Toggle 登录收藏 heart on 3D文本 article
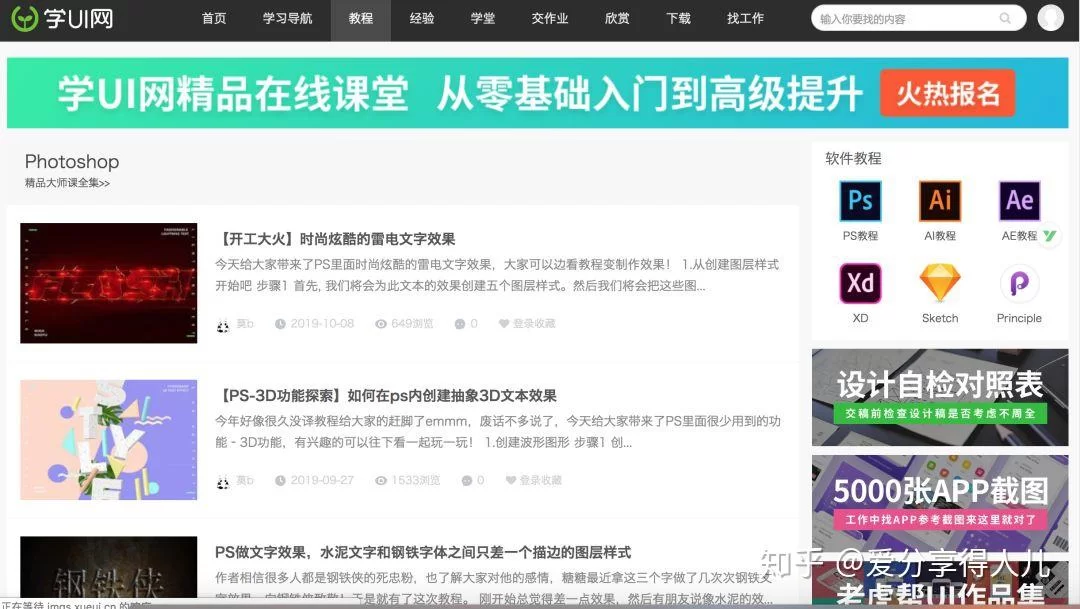Image resolution: width=1080 pixels, height=609 pixels. [511, 481]
